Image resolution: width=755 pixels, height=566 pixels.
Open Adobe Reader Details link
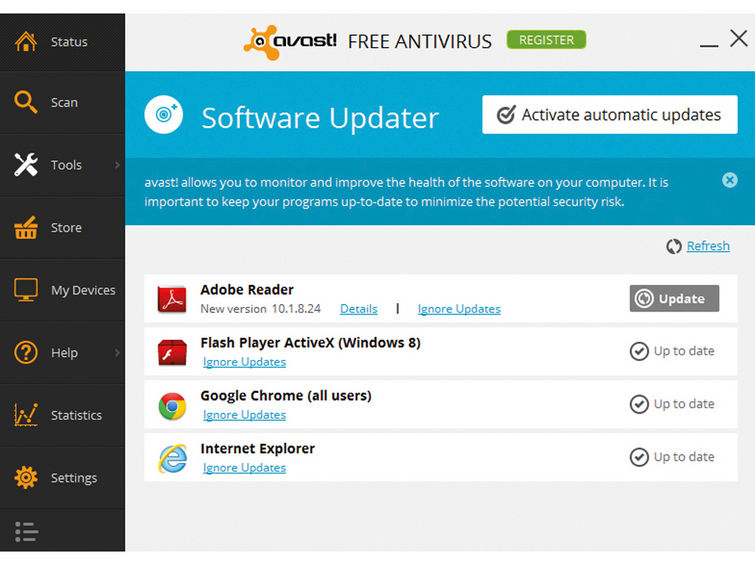coord(359,309)
